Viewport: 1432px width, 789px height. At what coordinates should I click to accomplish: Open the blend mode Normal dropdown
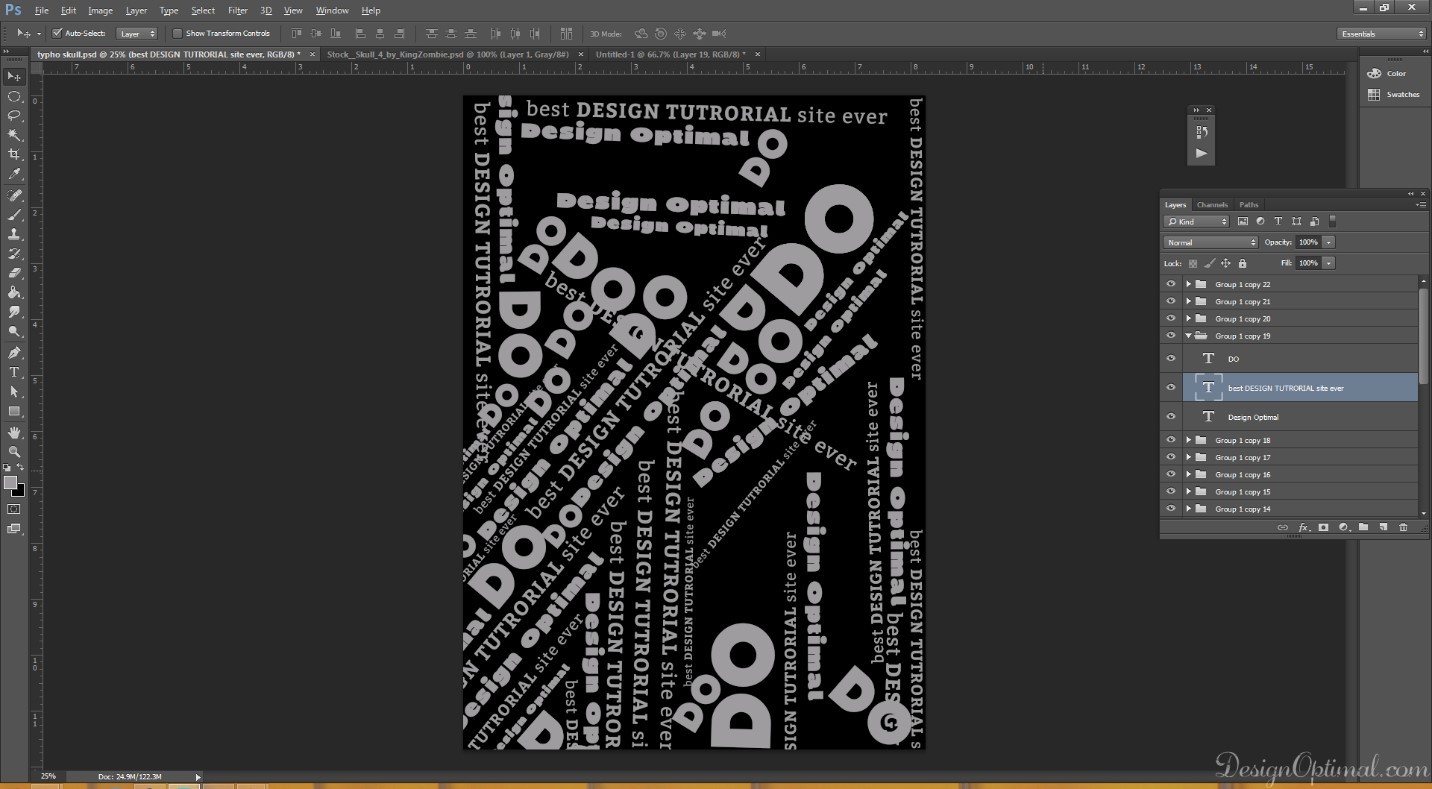tap(1210, 242)
